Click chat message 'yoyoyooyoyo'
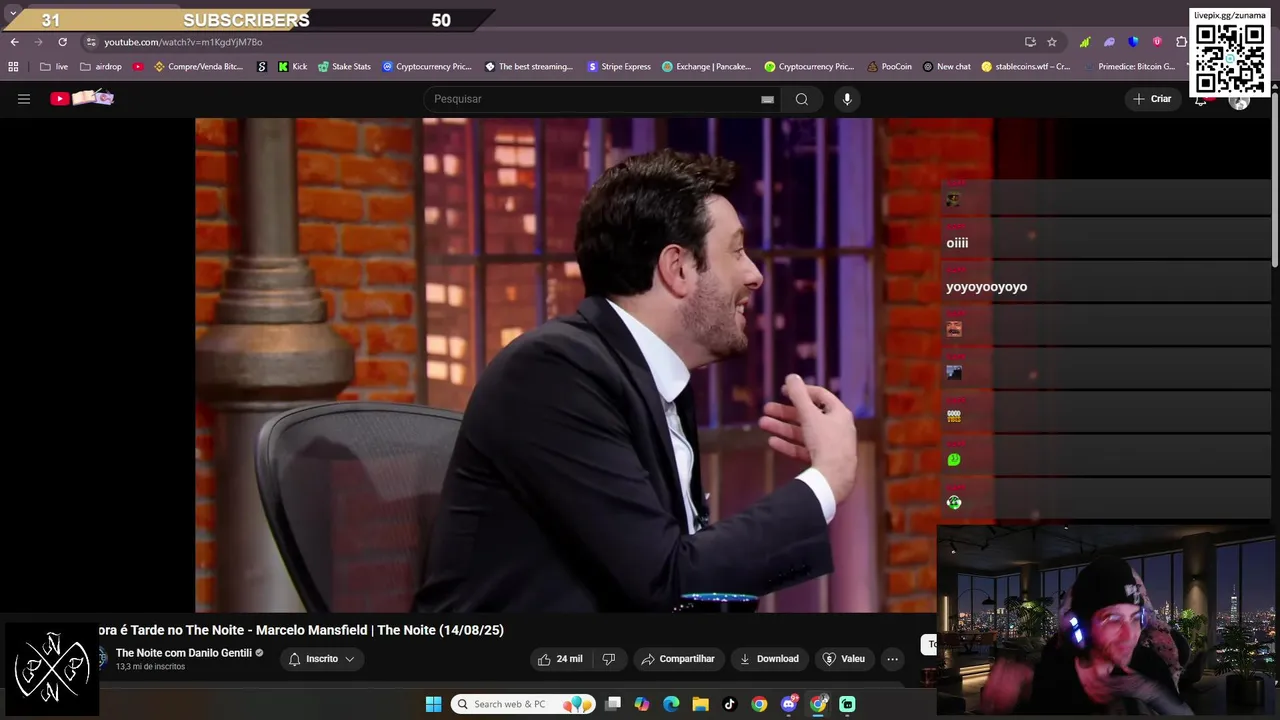This screenshot has width=1280, height=720. 986,287
